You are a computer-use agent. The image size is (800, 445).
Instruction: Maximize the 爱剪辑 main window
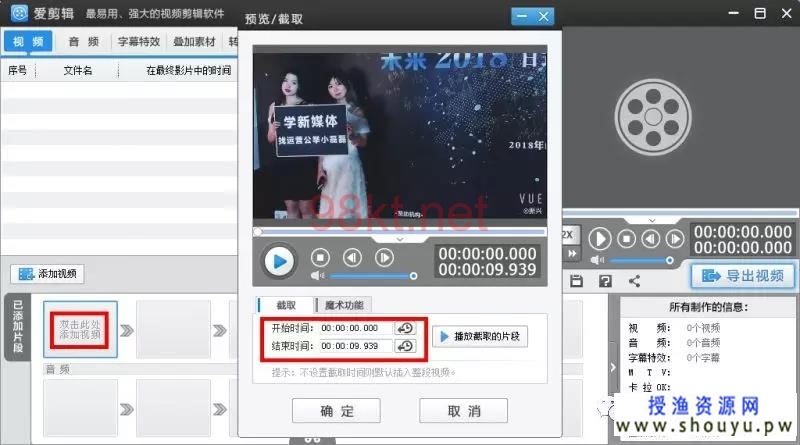pyautogui.click(x=760, y=13)
